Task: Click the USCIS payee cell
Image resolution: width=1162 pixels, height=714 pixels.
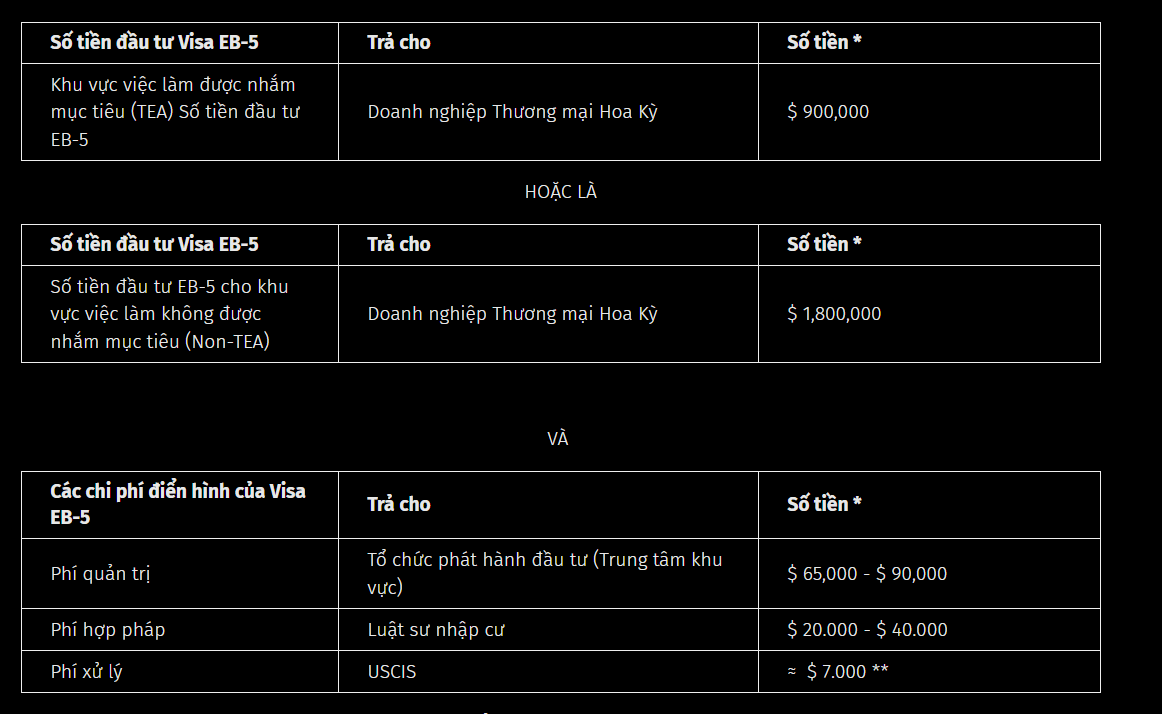Action: click(392, 672)
